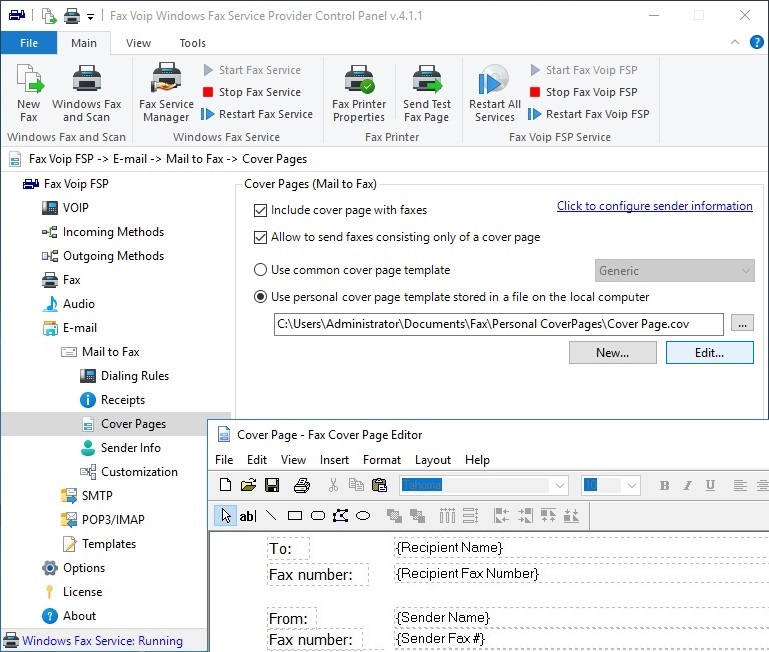Click the New Fax ribbon icon
769x652 pixels.
click(29, 93)
